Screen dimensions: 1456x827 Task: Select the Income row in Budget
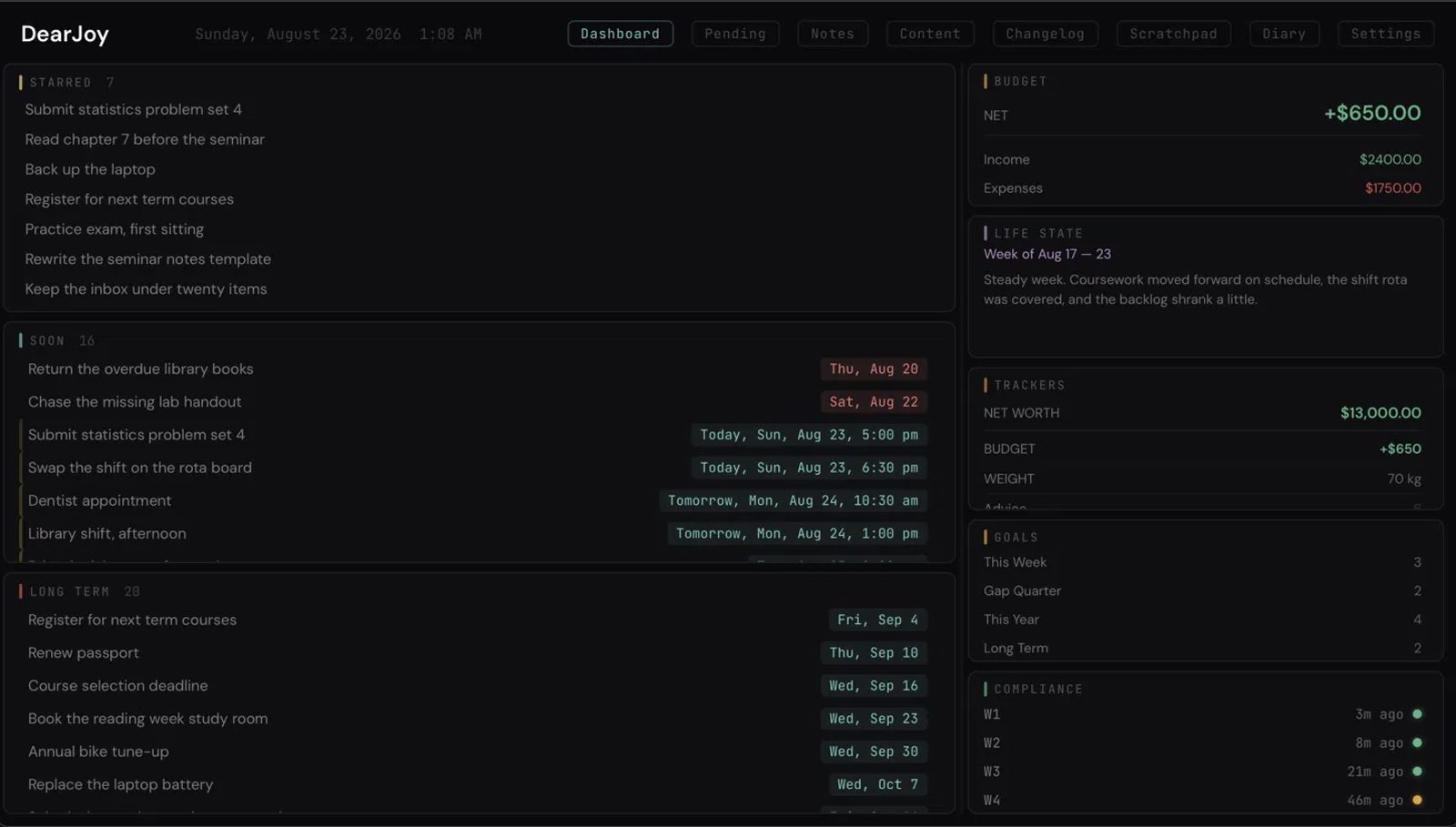pyautogui.click(x=1202, y=159)
